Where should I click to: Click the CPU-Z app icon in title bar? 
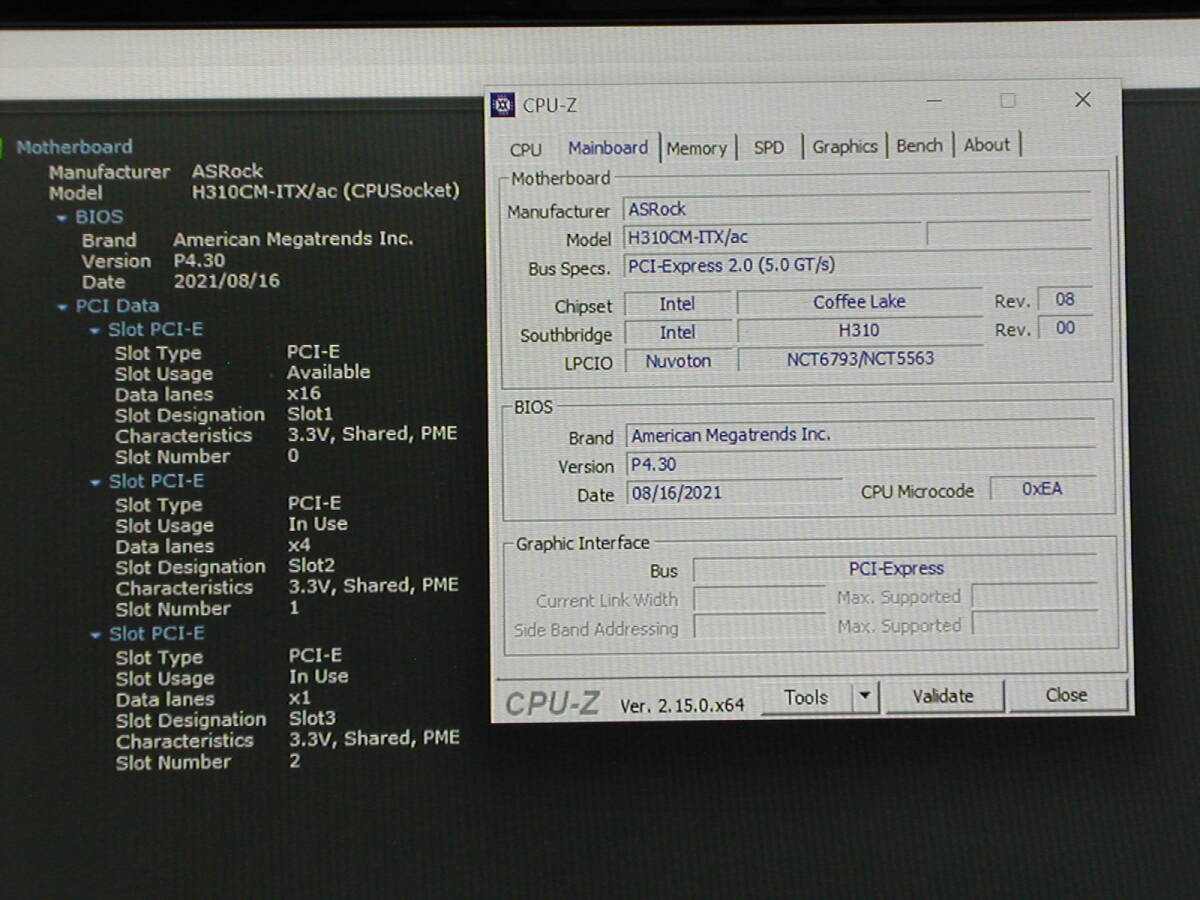pos(503,105)
